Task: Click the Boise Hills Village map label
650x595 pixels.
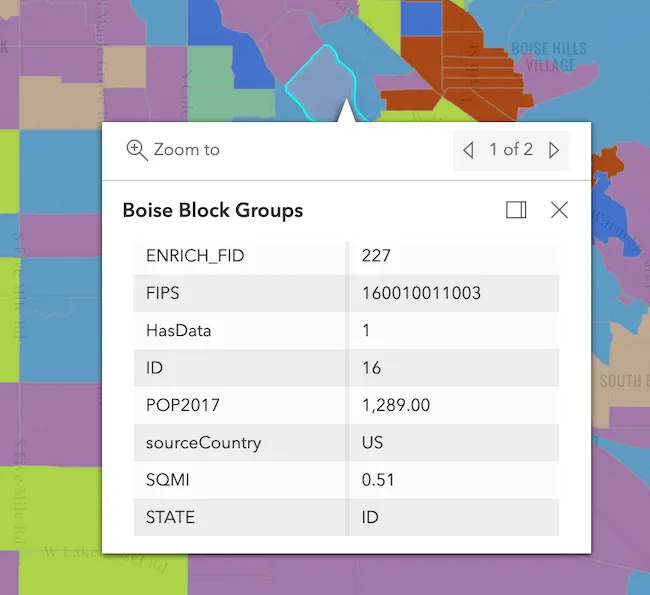Action: [x=543, y=56]
